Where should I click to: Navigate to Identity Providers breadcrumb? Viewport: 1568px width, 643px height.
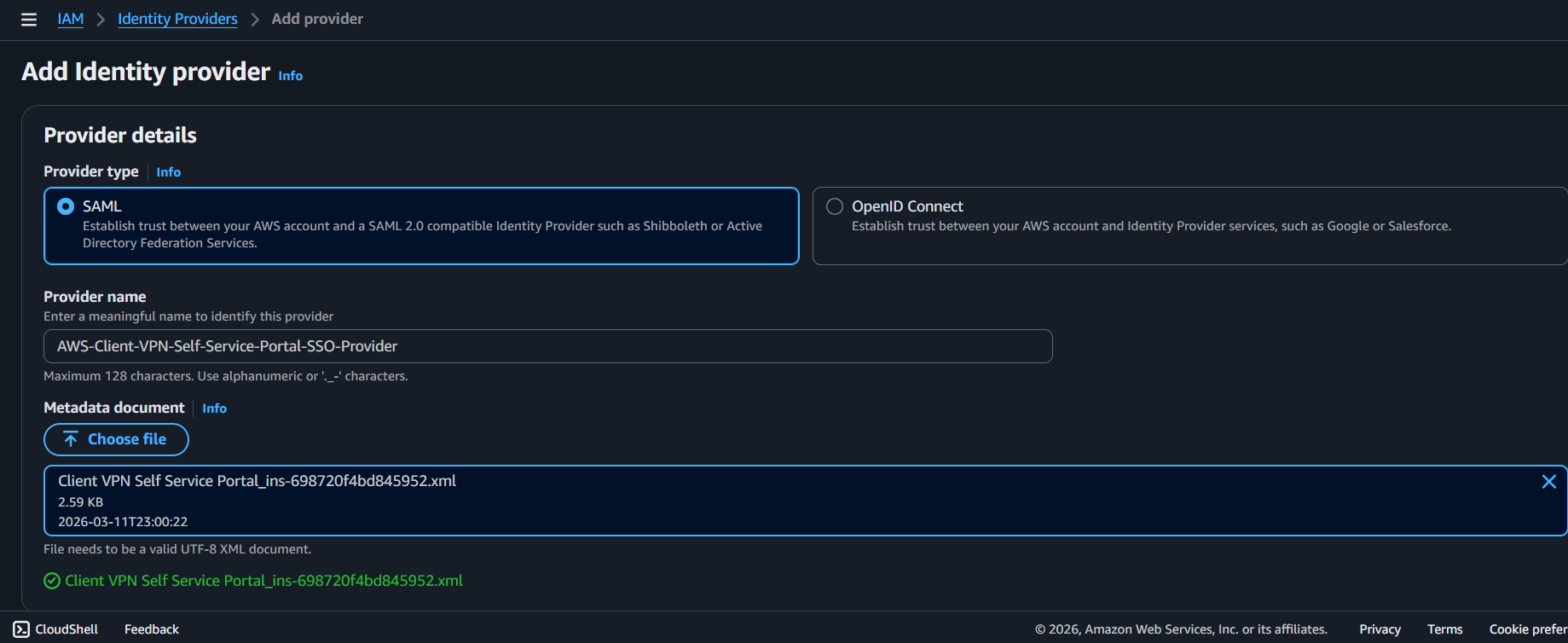pos(177,19)
